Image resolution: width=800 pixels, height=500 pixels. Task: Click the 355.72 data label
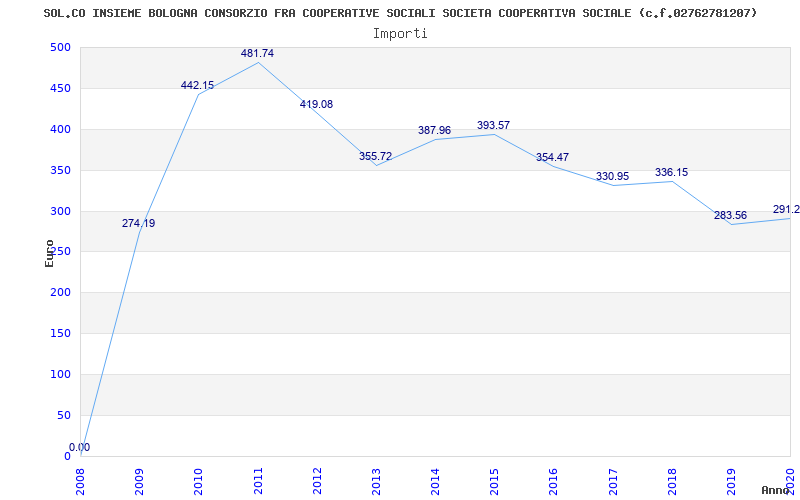[x=376, y=157]
